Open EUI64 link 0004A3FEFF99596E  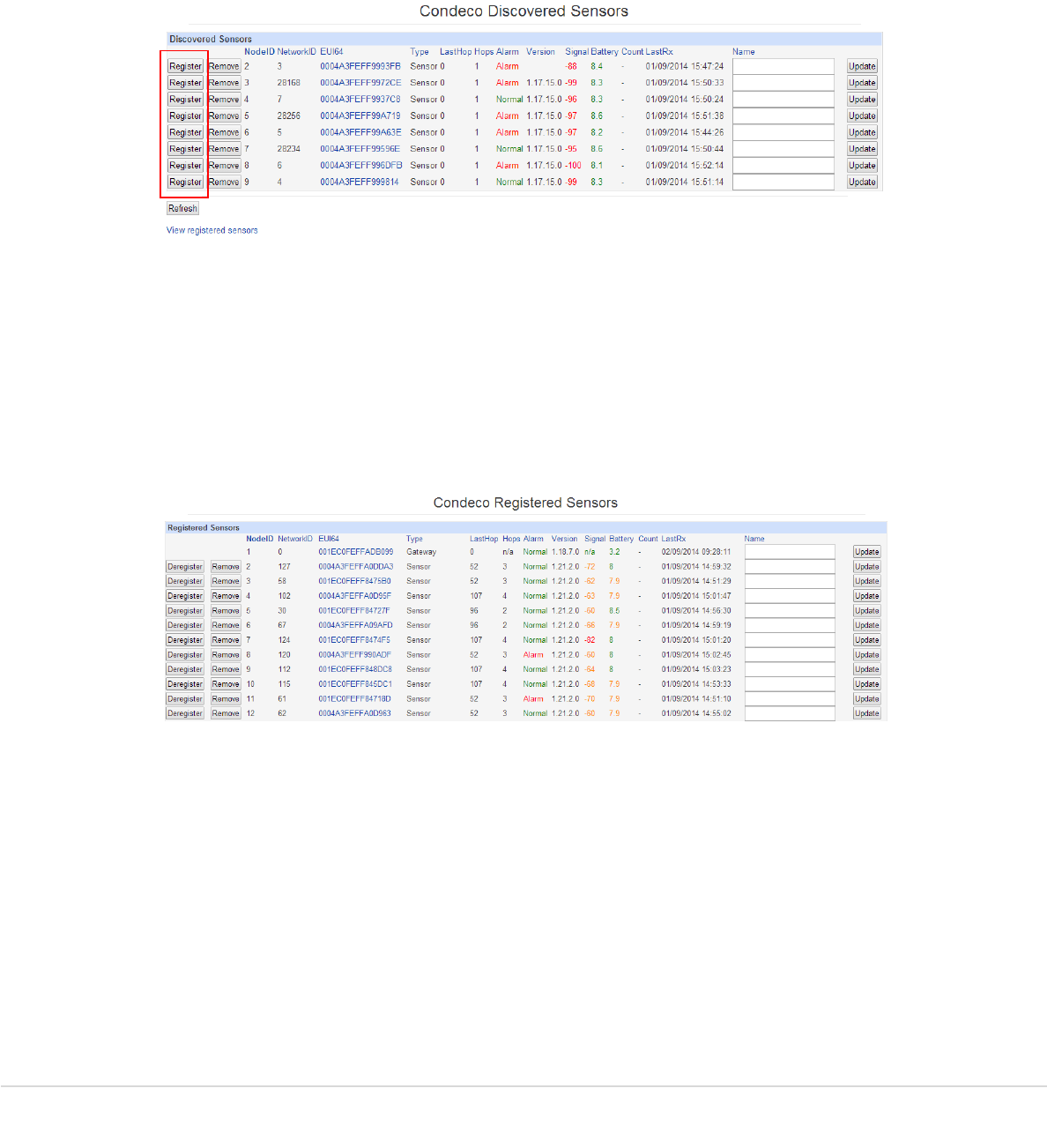360,149
